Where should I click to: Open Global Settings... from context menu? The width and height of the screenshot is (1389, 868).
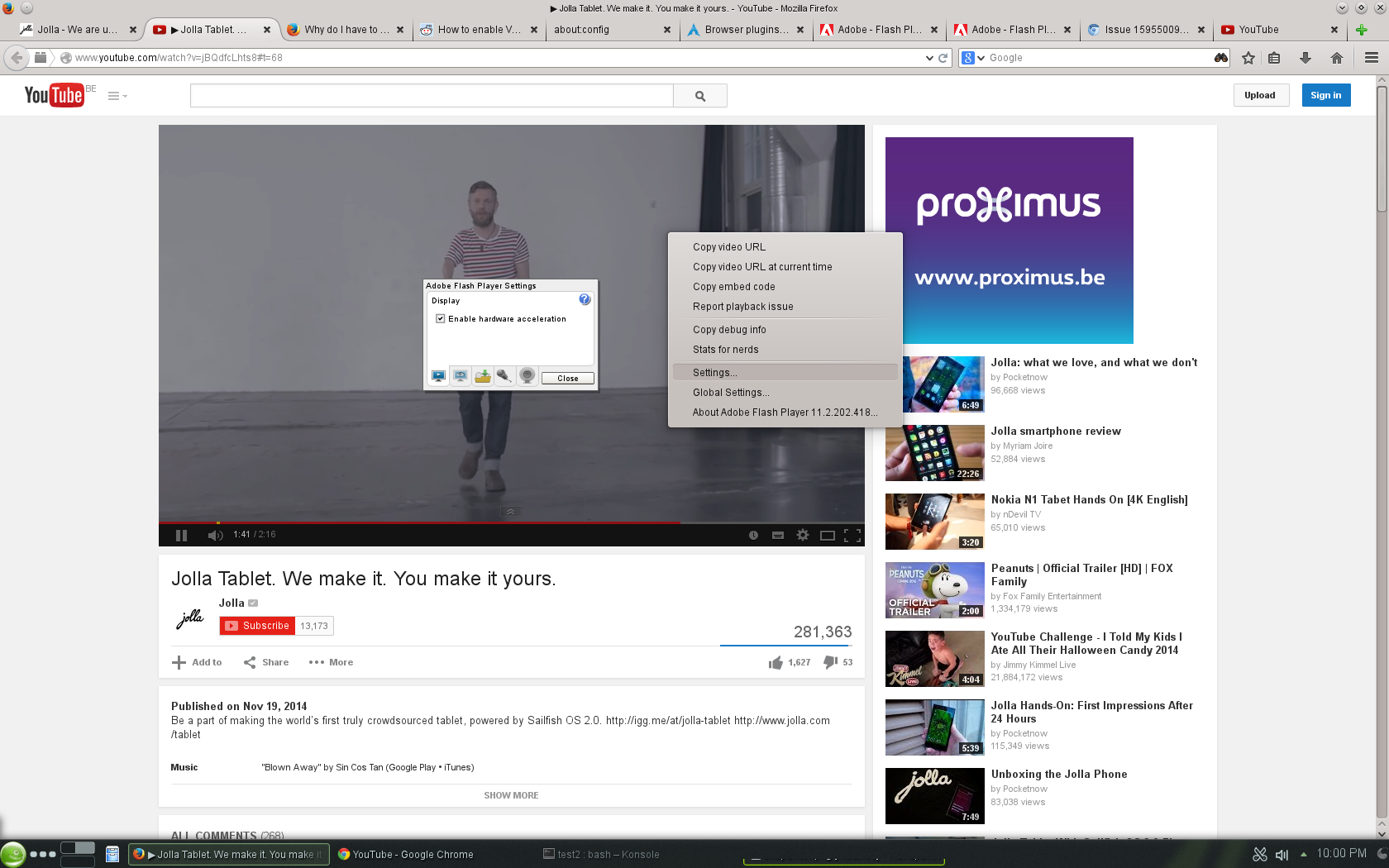click(731, 393)
